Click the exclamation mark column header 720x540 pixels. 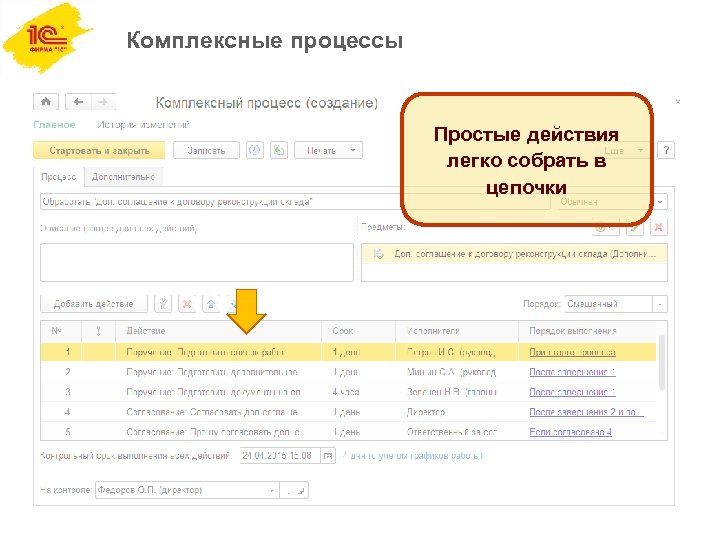[98, 331]
